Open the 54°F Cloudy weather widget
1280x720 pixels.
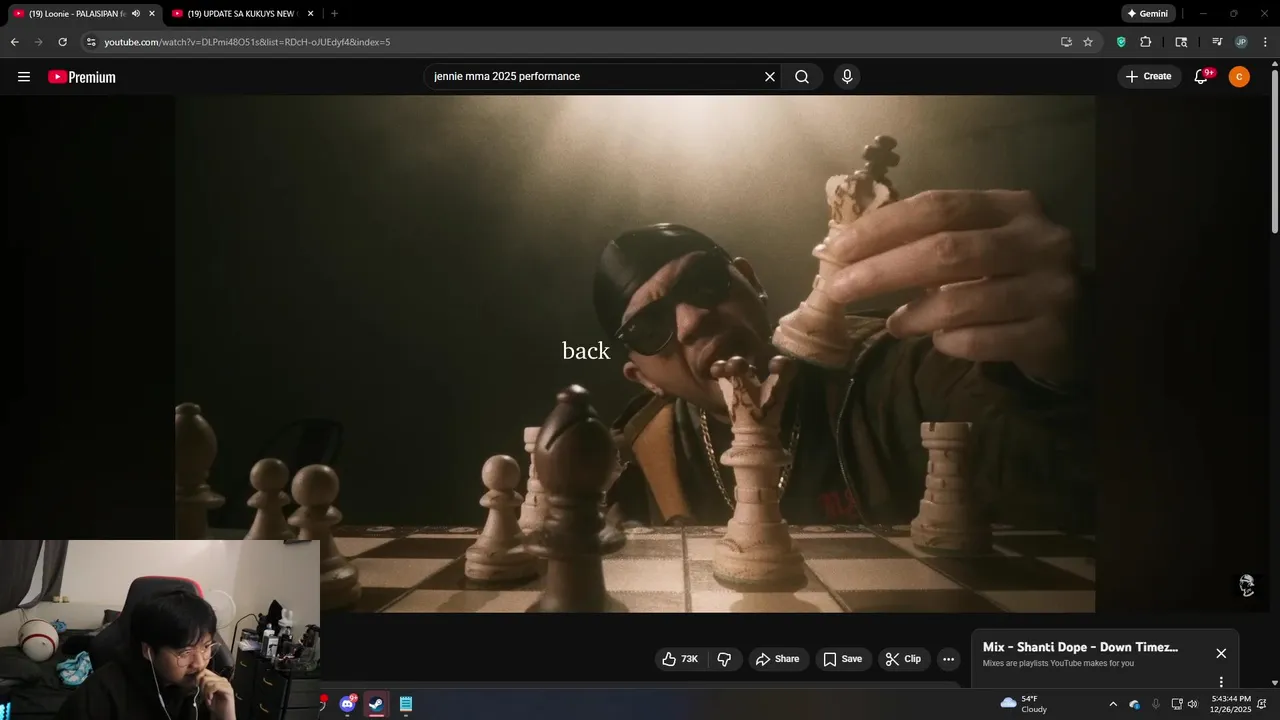1024,704
